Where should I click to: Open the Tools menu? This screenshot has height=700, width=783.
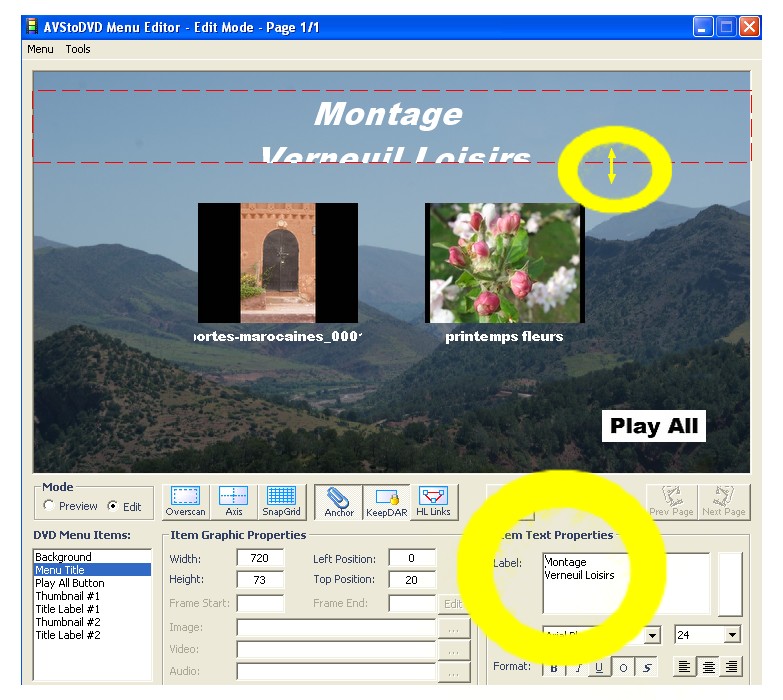click(78, 49)
